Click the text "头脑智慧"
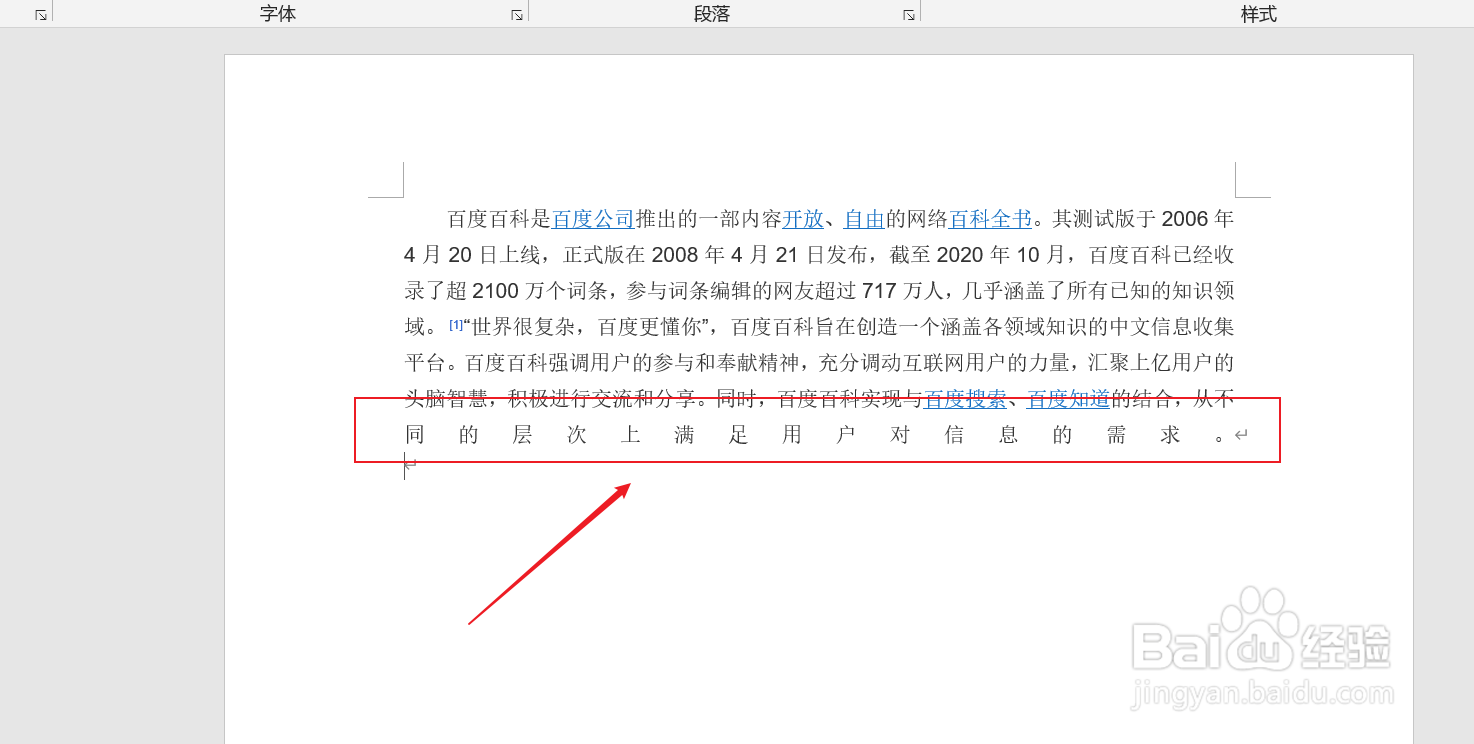 point(445,399)
